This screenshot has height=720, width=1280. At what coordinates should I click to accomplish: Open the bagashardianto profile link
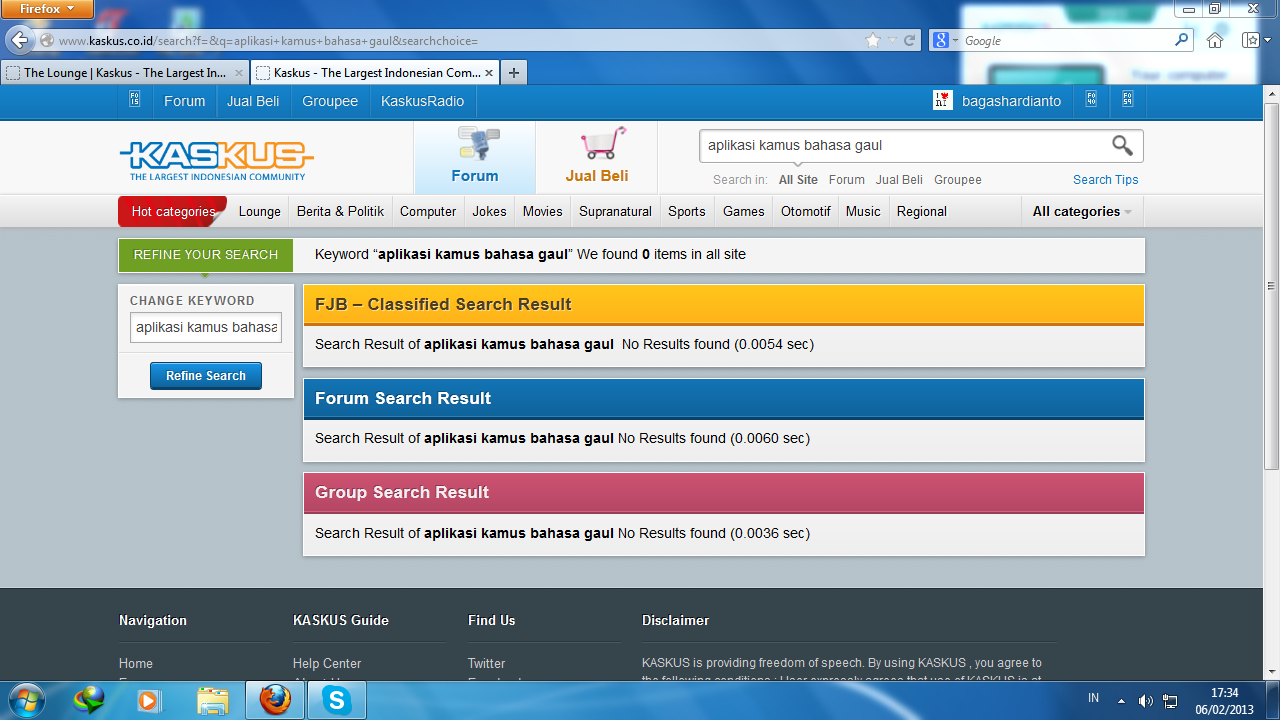pos(1012,101)
